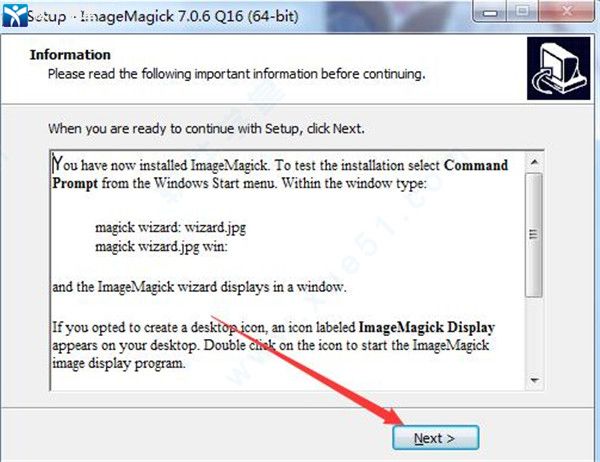Click the ImageMagick setup icon in title bar
The height and width of the screenshot is (462, 600).
[x=15, y=15]
